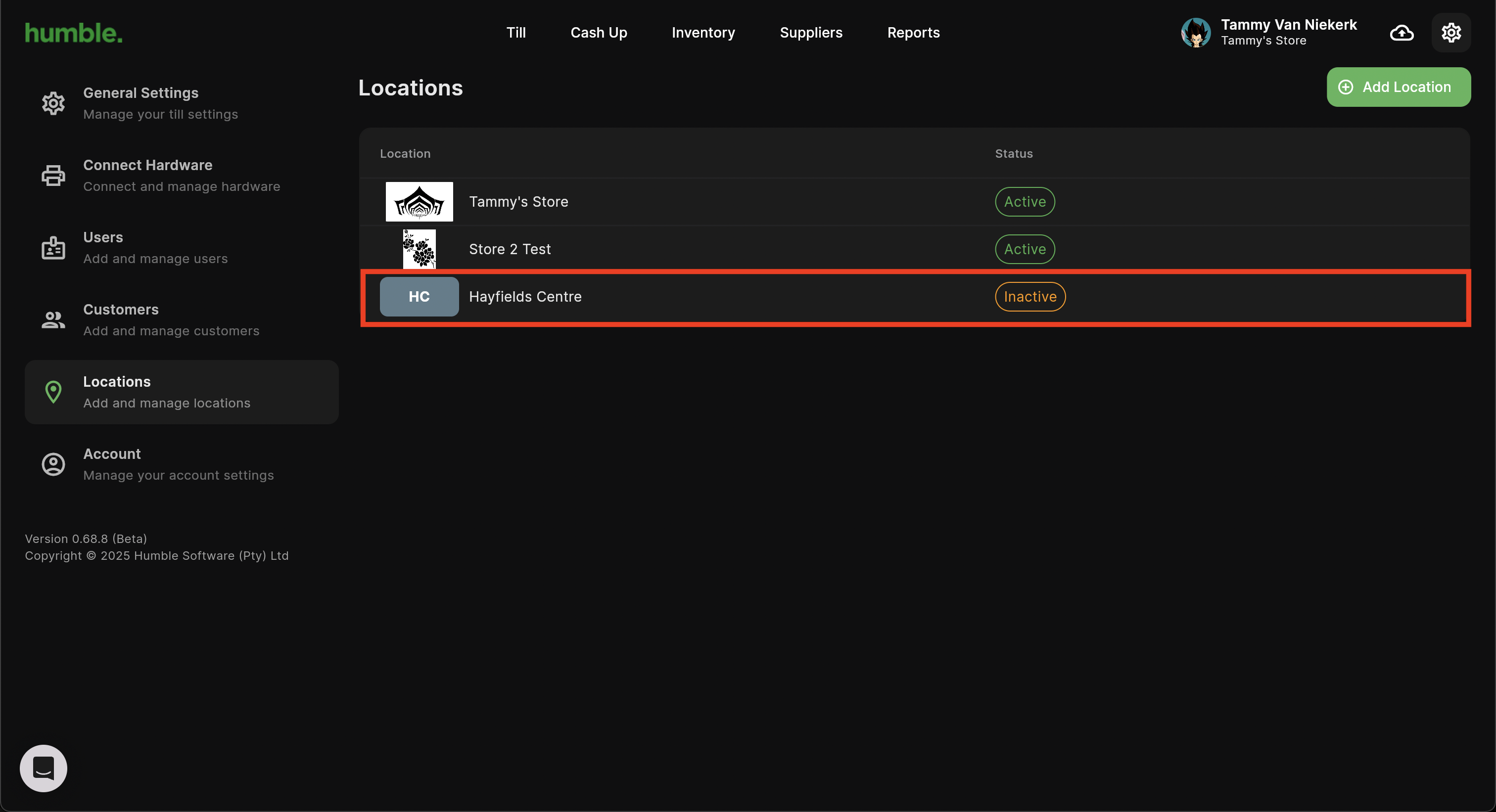Open the Store 2 Test location row
The width and height of the screenshot is (1496, 812).
click(x=914, y=249)
